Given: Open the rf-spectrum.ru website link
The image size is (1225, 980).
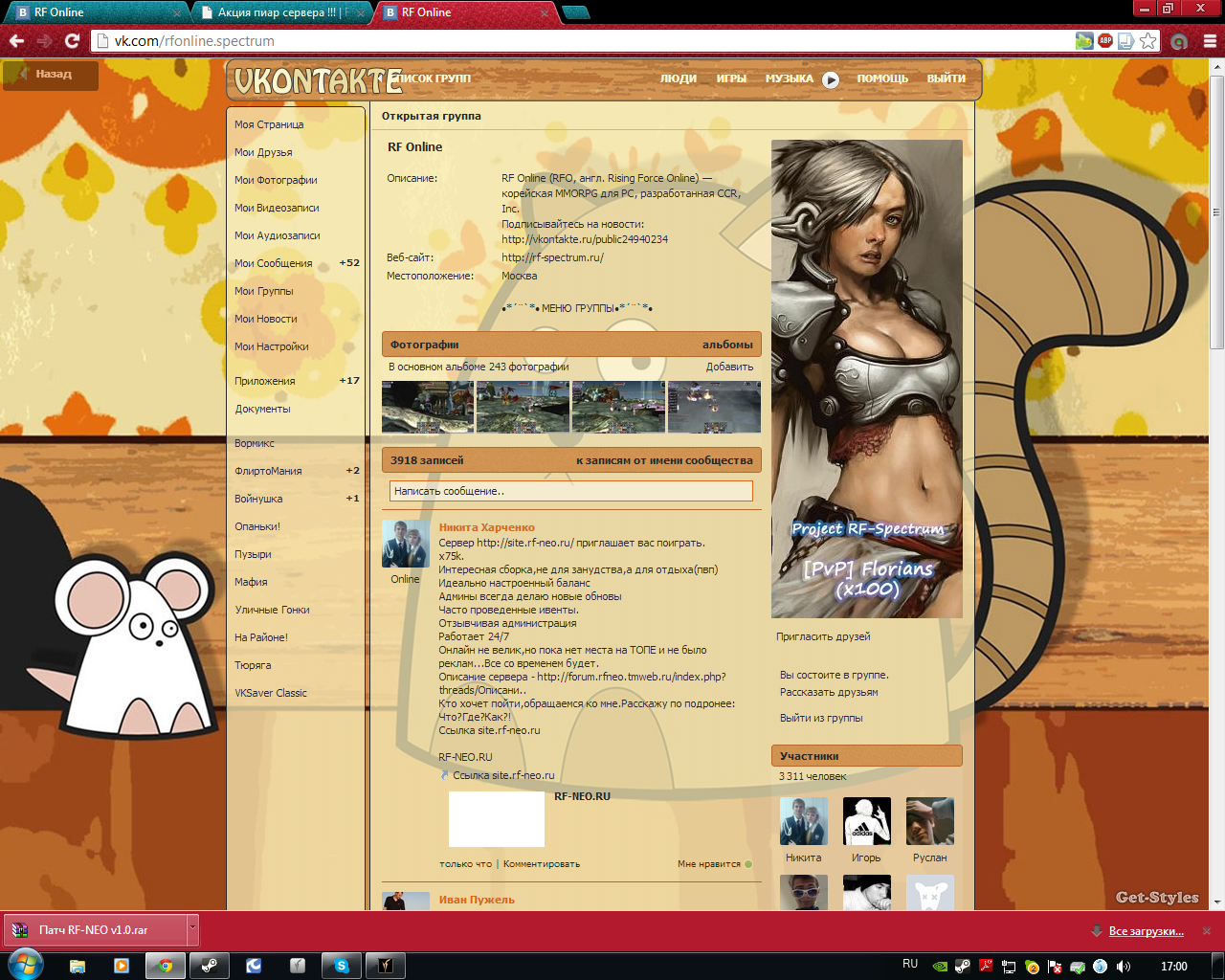Looking at the screenshot, I should 552,257.
